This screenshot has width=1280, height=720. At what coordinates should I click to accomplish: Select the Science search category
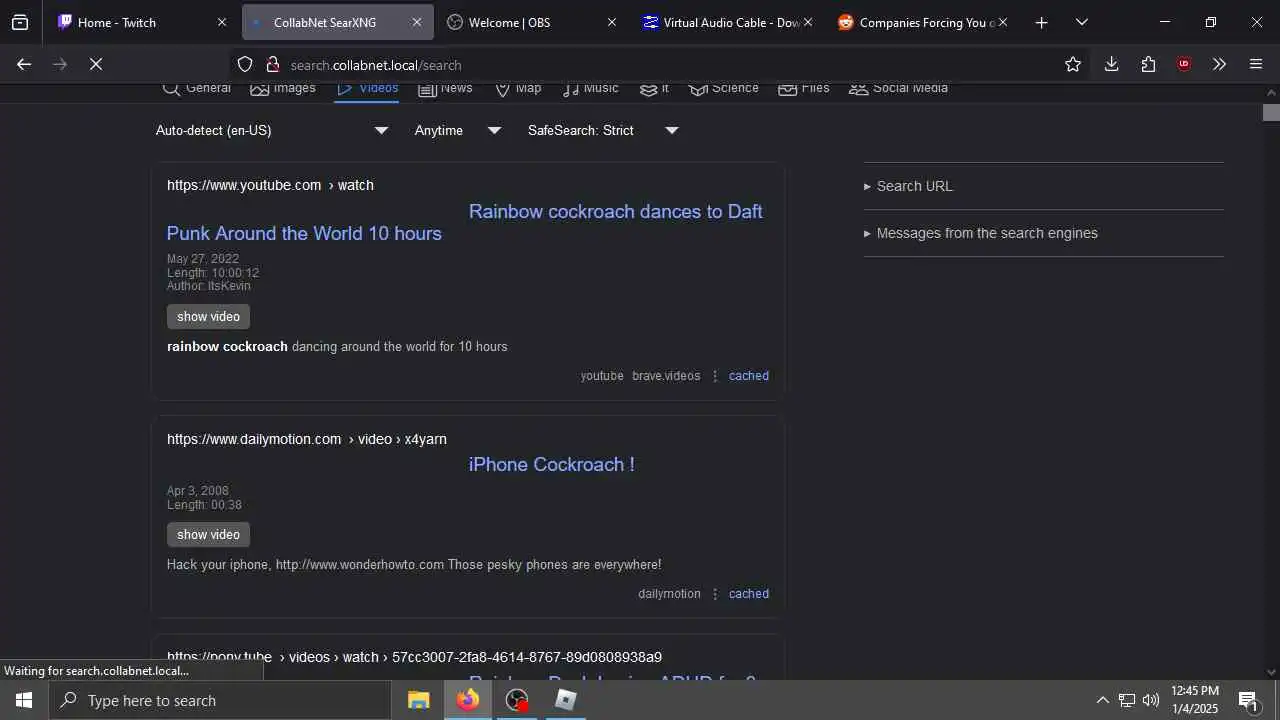coord(724,88)
